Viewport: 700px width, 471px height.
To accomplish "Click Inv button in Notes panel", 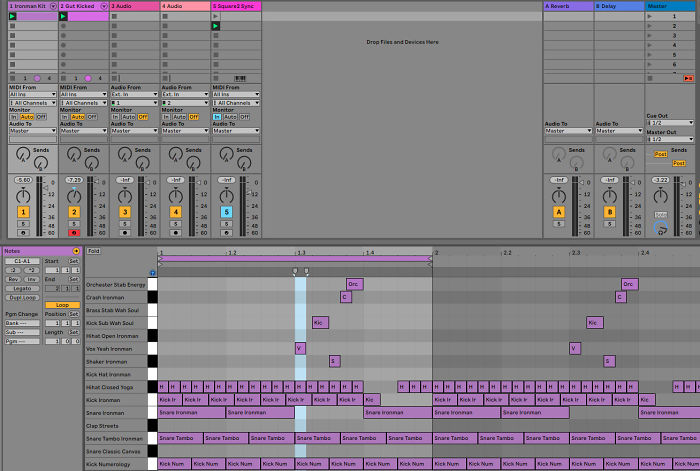I will [31, 279].
